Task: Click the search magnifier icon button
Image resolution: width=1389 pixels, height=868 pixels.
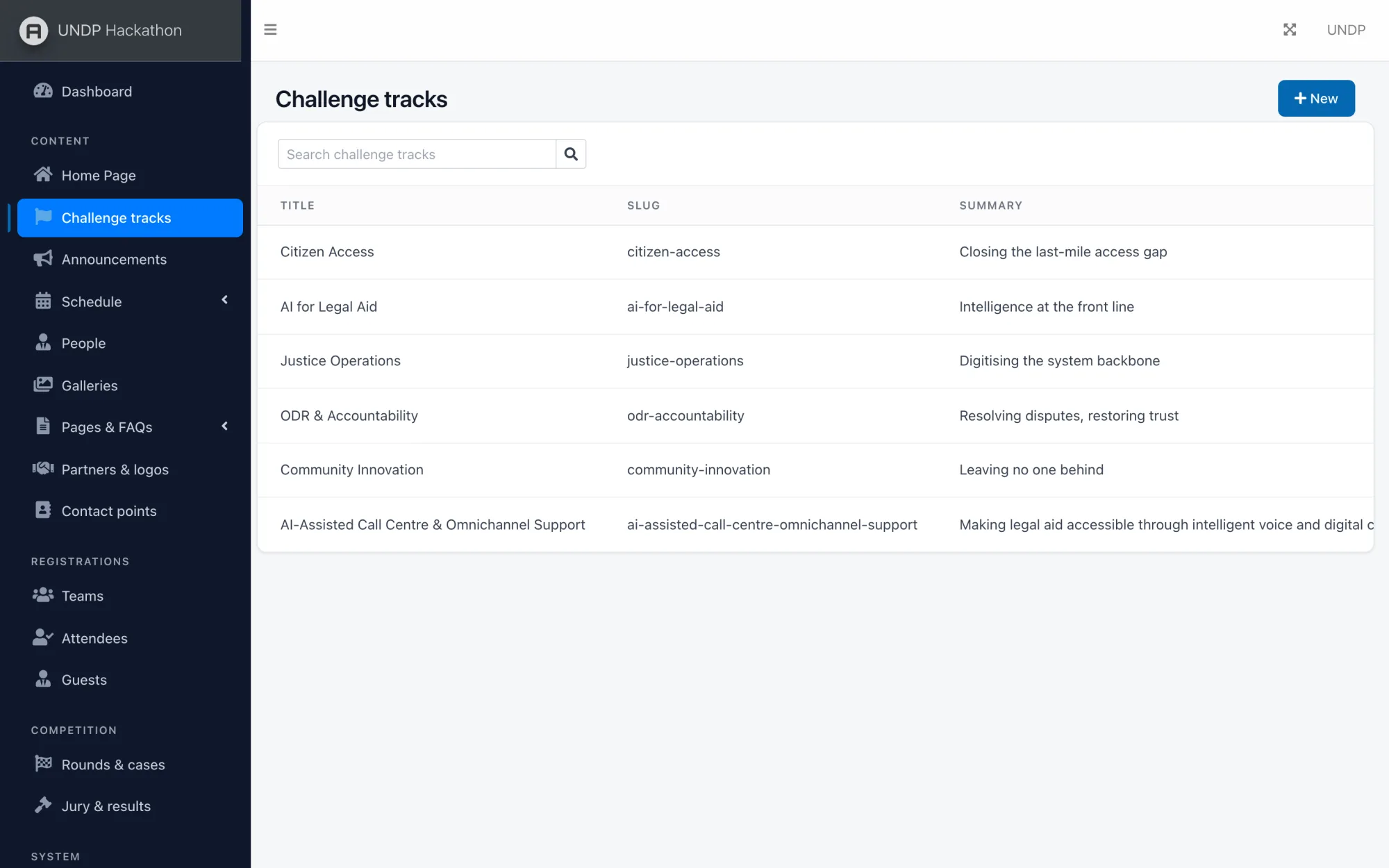Action: click(x=571, y=154)
